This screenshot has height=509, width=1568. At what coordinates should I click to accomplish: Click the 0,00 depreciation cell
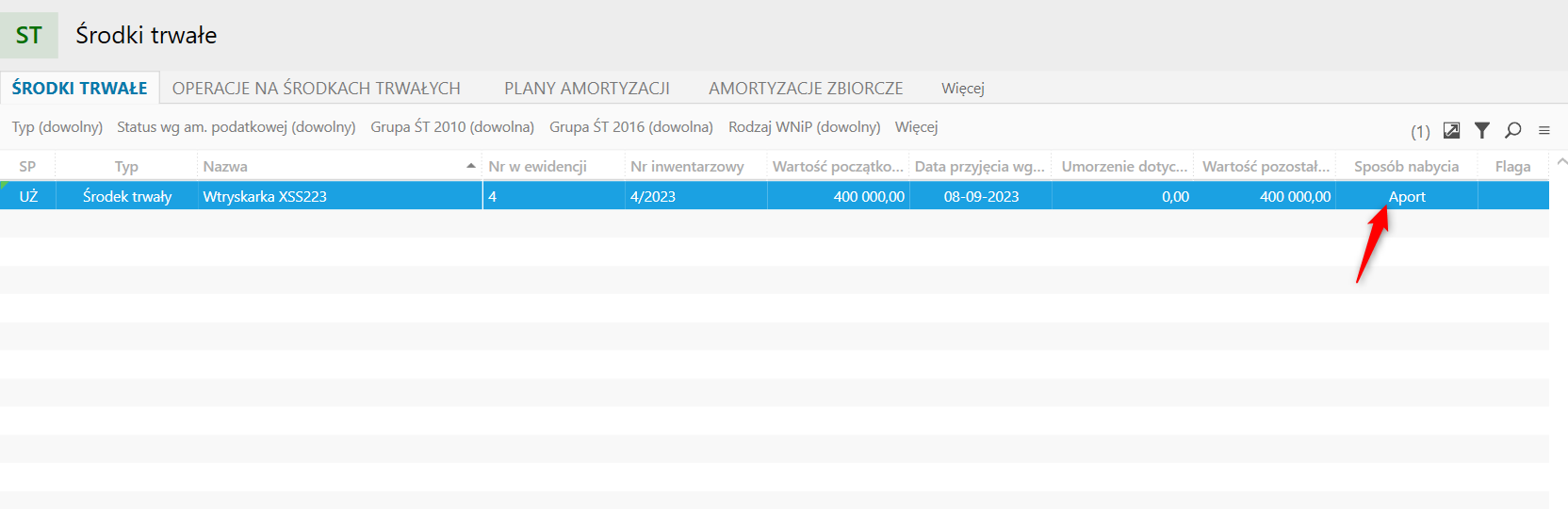[1123, 196]
